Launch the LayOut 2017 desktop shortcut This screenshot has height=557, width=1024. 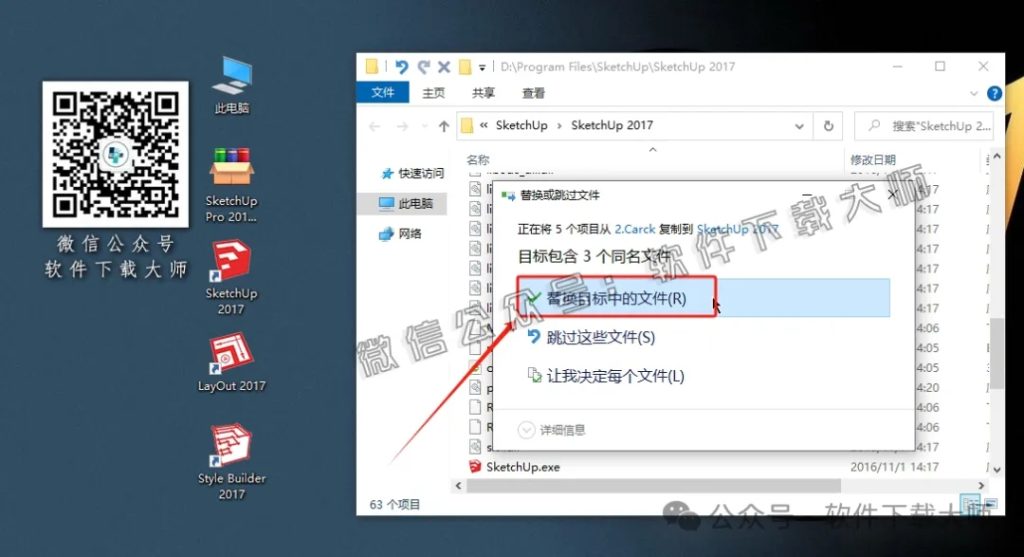[231, 363]
